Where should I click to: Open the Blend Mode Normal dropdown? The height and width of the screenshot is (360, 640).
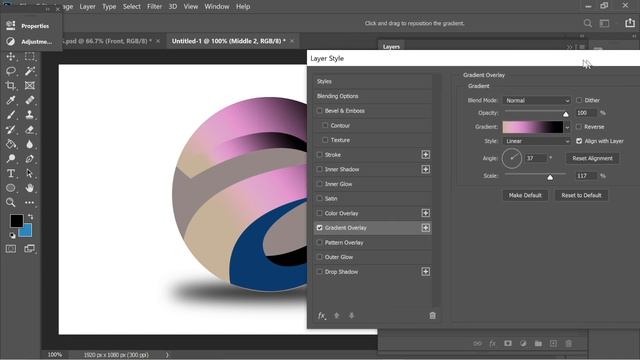pos(536,100)
